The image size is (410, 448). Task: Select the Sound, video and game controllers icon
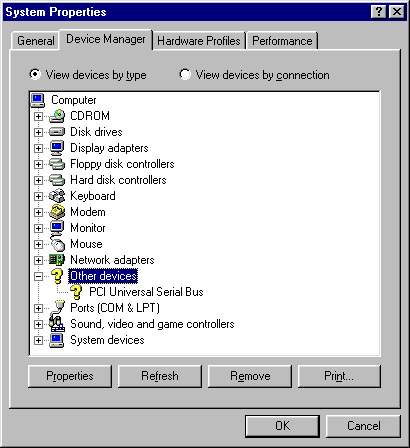pyautogui.click(x=57, y=324)
